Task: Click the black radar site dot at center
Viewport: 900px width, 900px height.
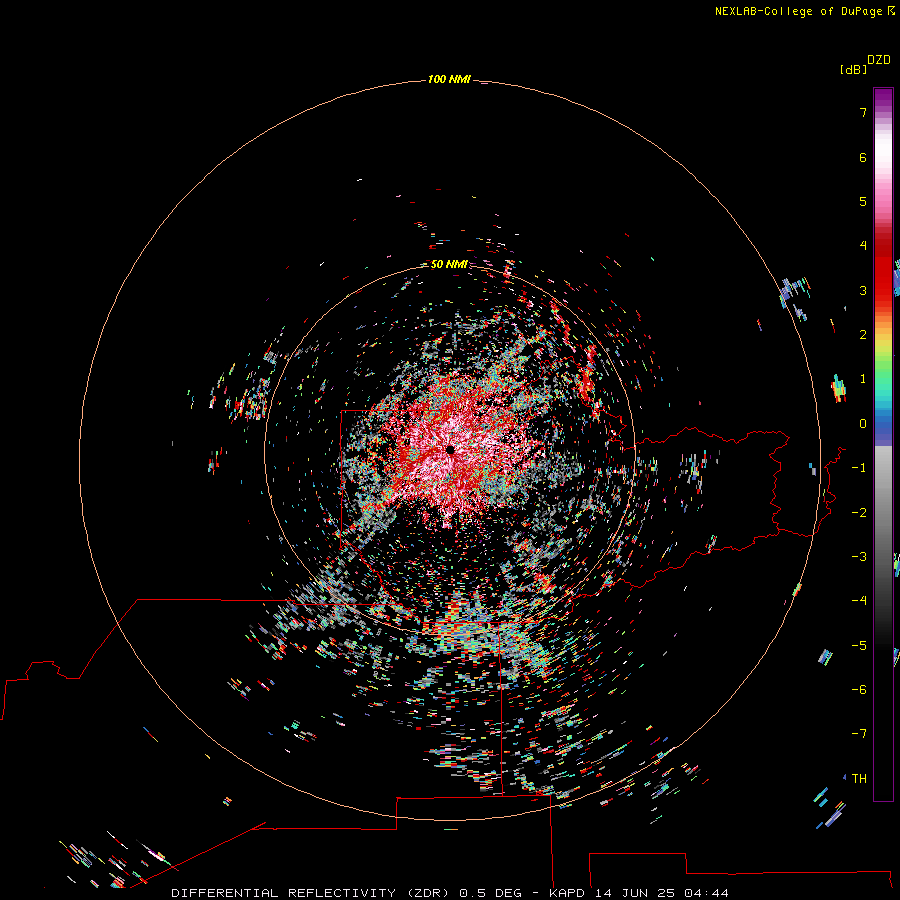Action: point(451,450)
